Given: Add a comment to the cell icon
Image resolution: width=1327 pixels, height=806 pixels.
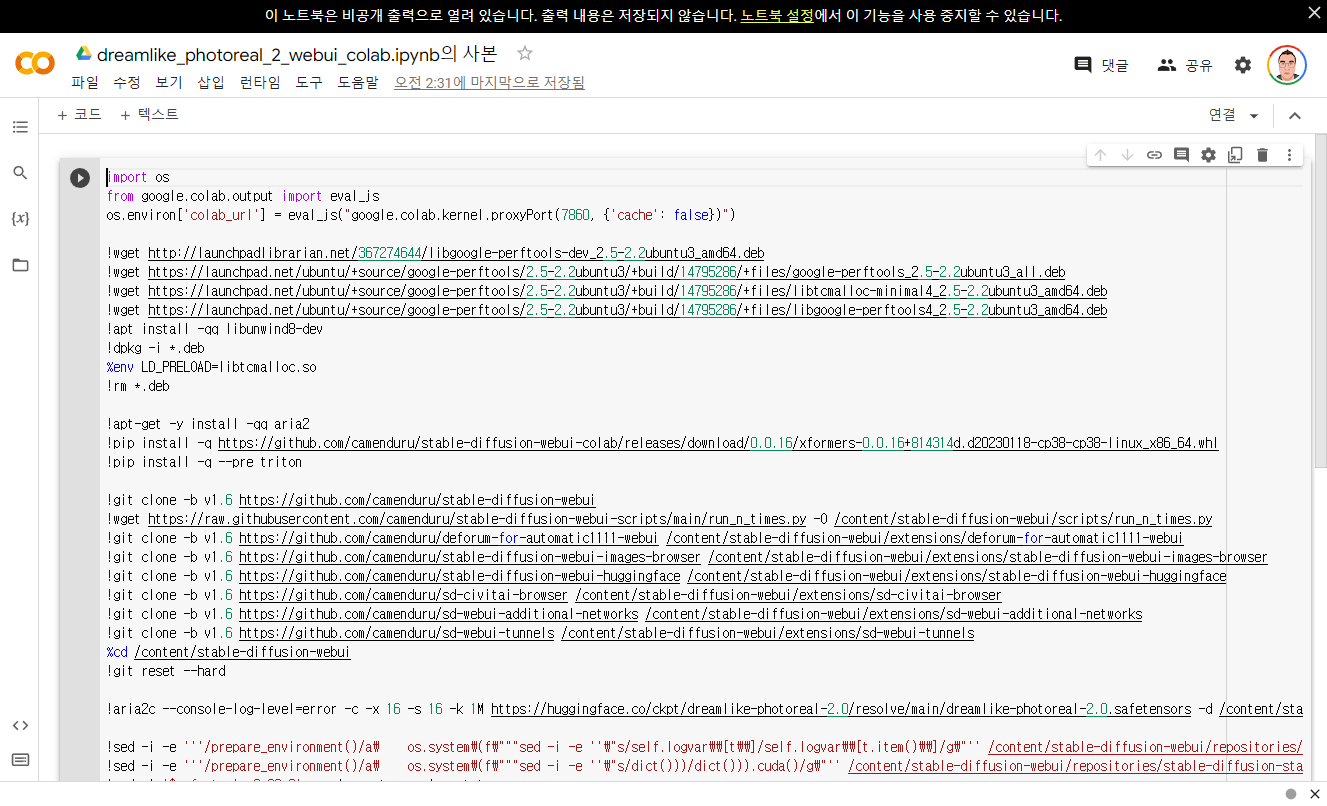Looking at the screenshot, I should 1181,155.
